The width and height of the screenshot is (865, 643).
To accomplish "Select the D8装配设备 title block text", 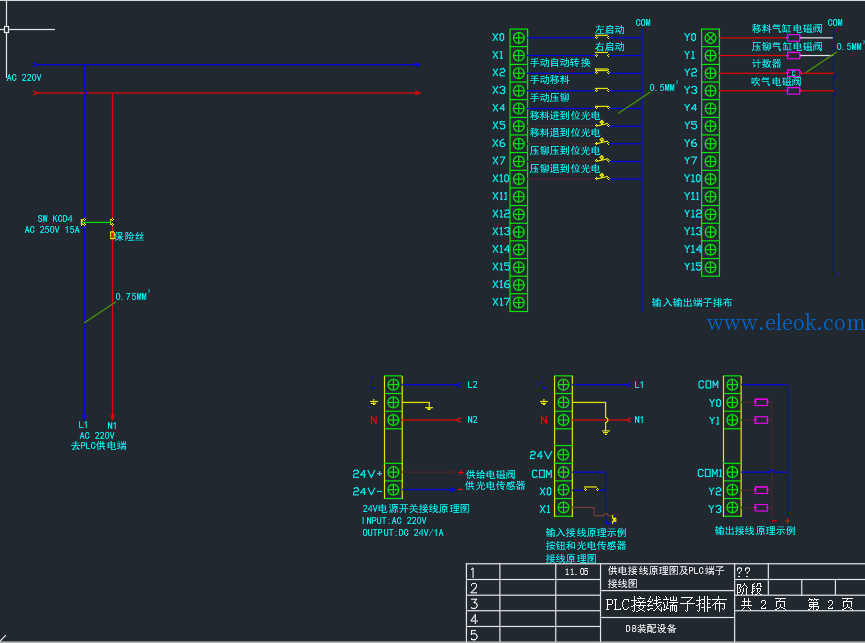I will coord(650,629).
